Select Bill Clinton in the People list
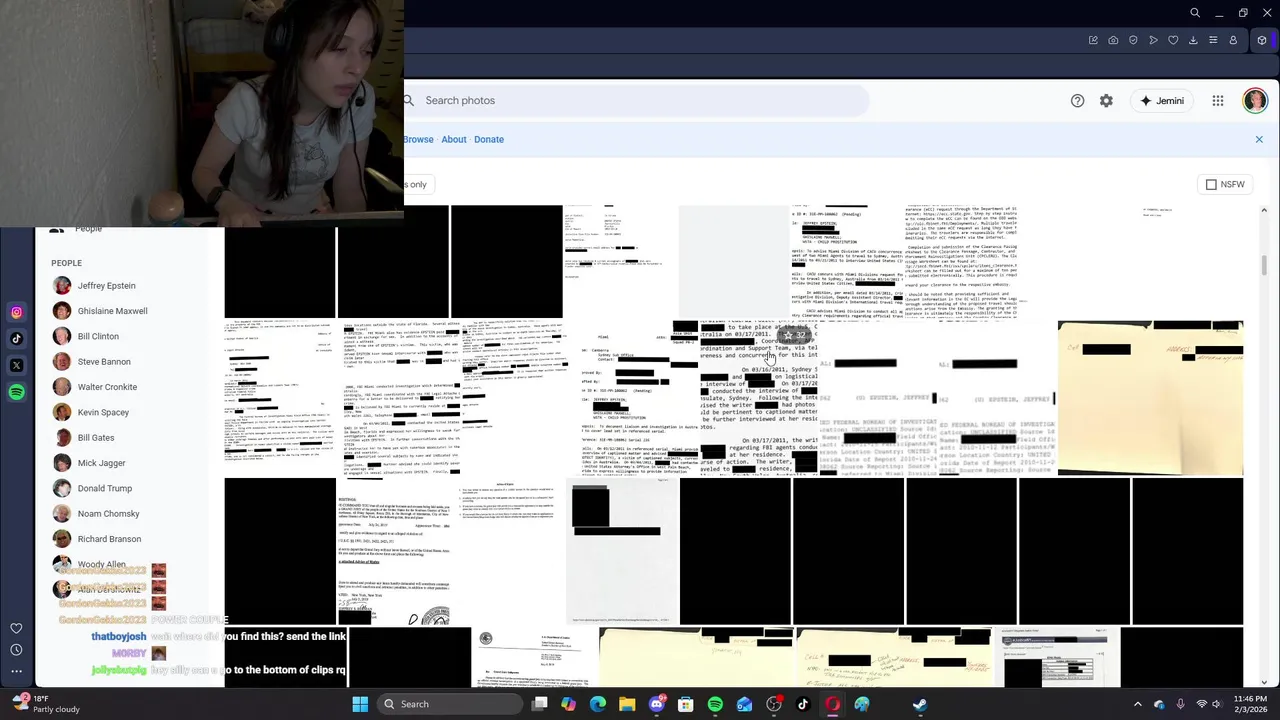Screen dimensions: 1280x720 click(98, 336)
